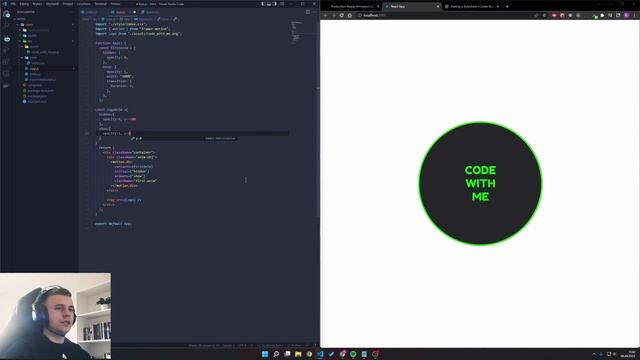Viewport: 640px width, 360px height.
Task: Open the Terminal menu in VS Code
Action: (x=100, y=4)
